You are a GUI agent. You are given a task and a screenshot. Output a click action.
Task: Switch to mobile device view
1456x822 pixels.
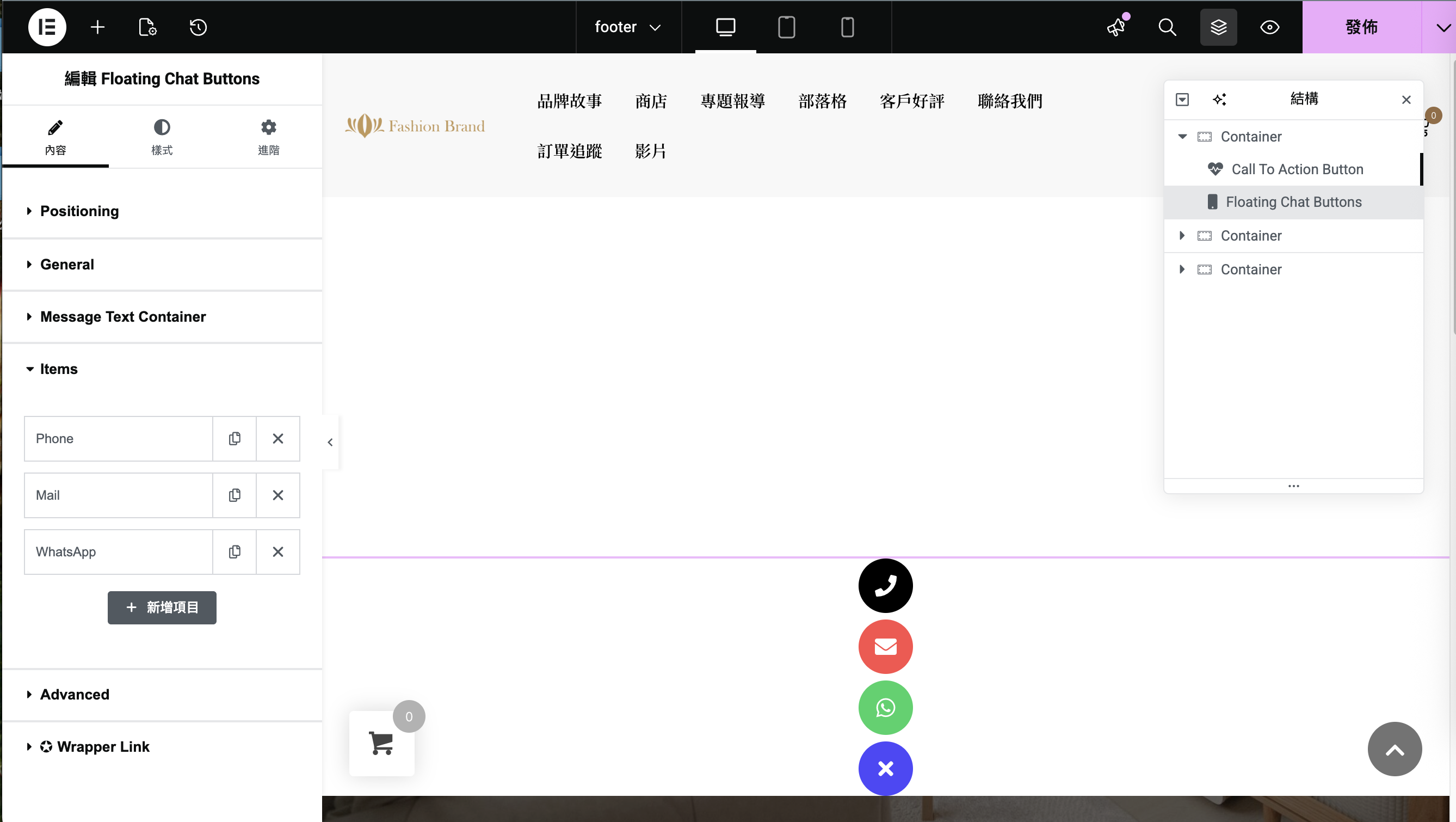pyautogui.click(x=847, y=27)
